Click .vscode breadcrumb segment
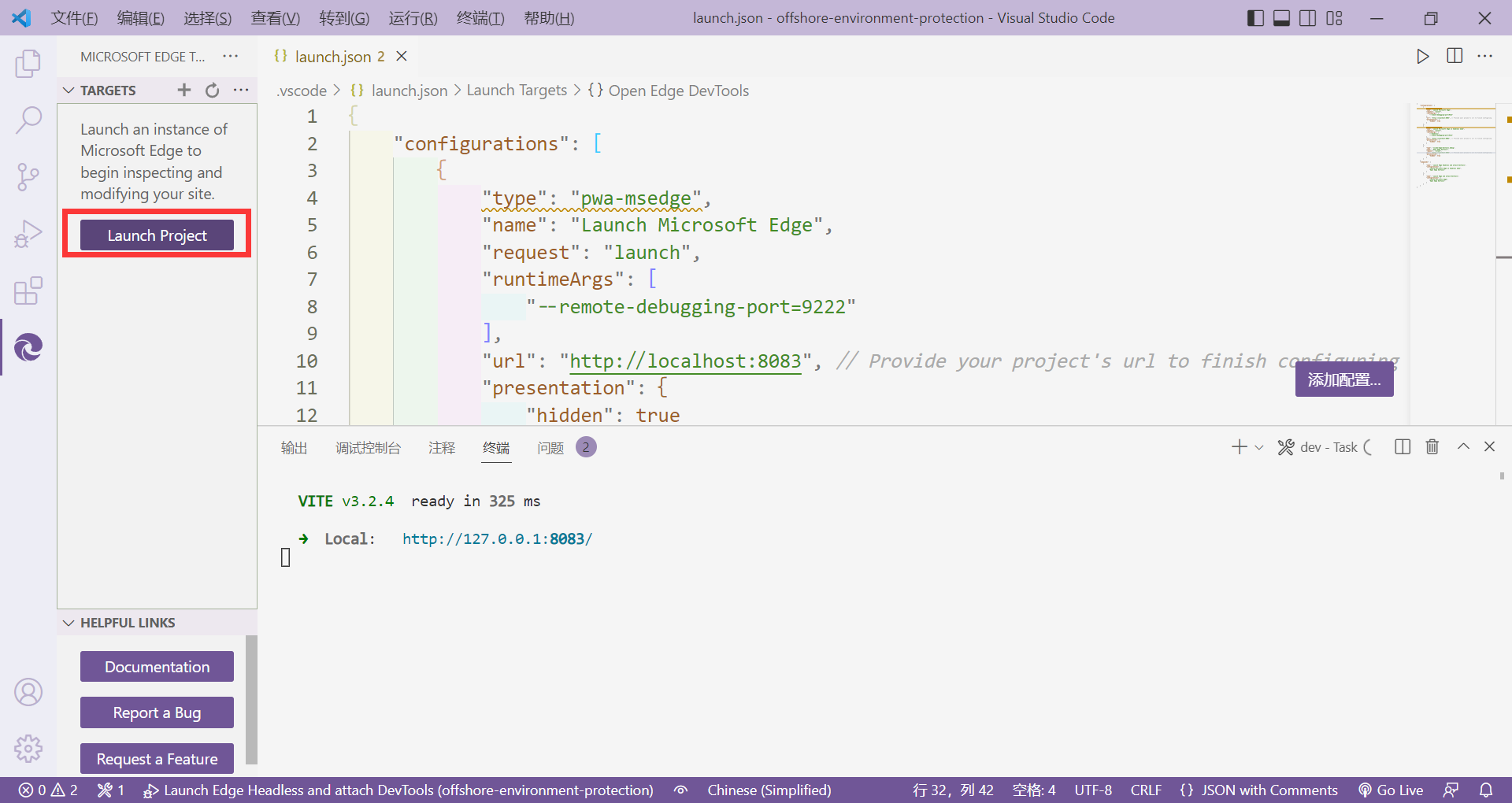This screenshot has width=1512, height=803. (302, 91)
